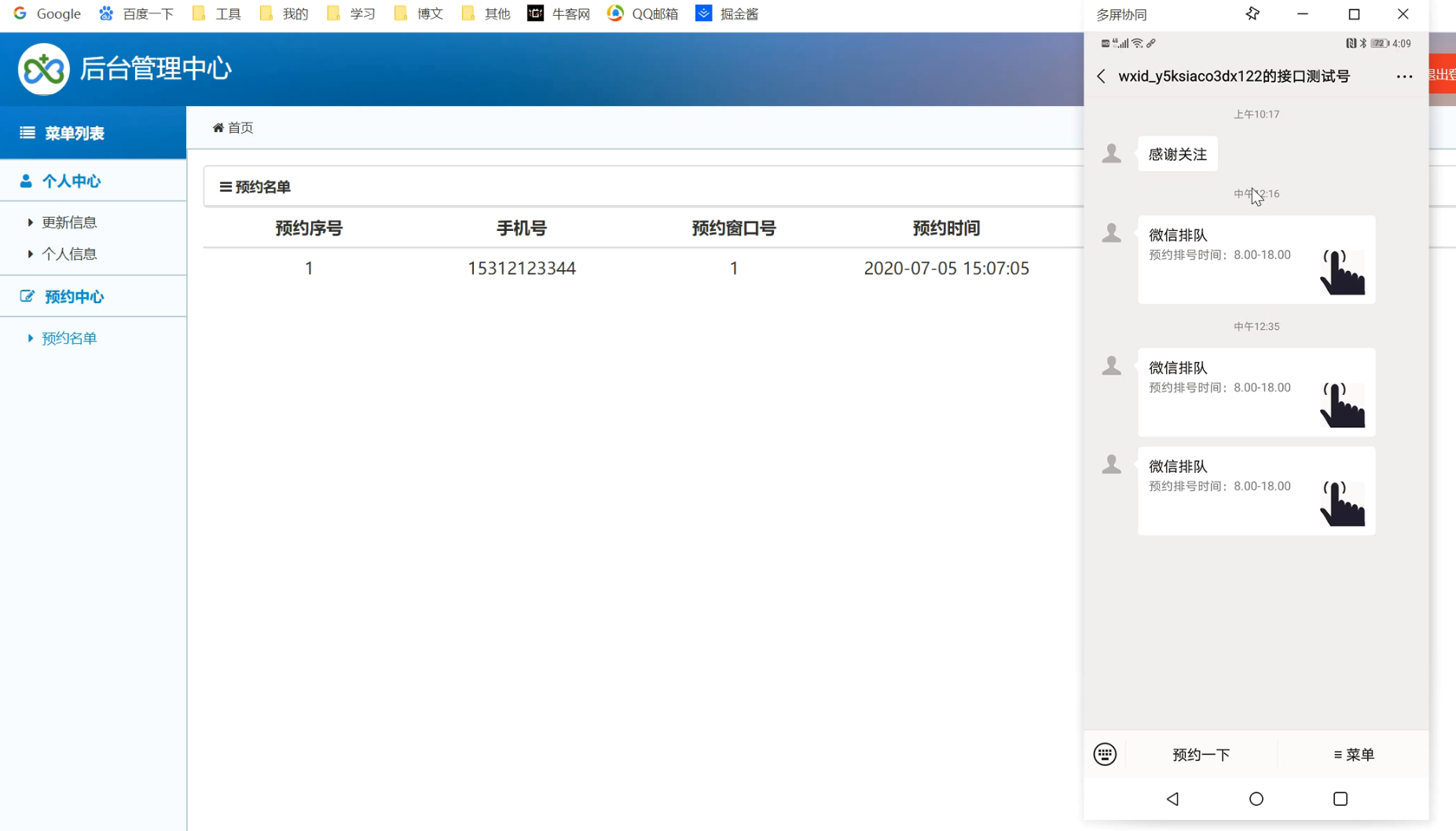
Task: Open the 个人中心 menu section
Action: click(x=93, y=181)
